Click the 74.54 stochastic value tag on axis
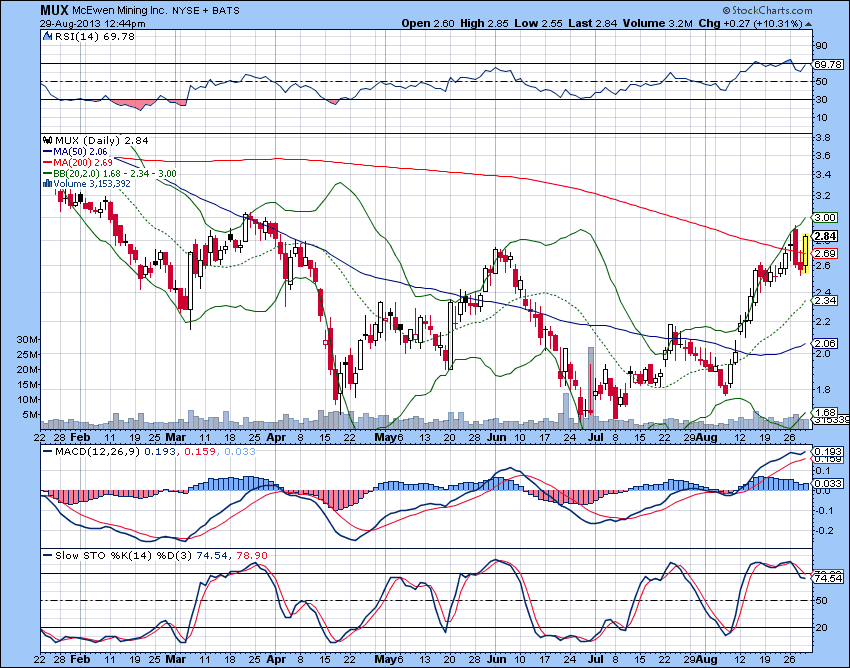The height and width of the screenshot is (668, 850). (x=829, y=579)
